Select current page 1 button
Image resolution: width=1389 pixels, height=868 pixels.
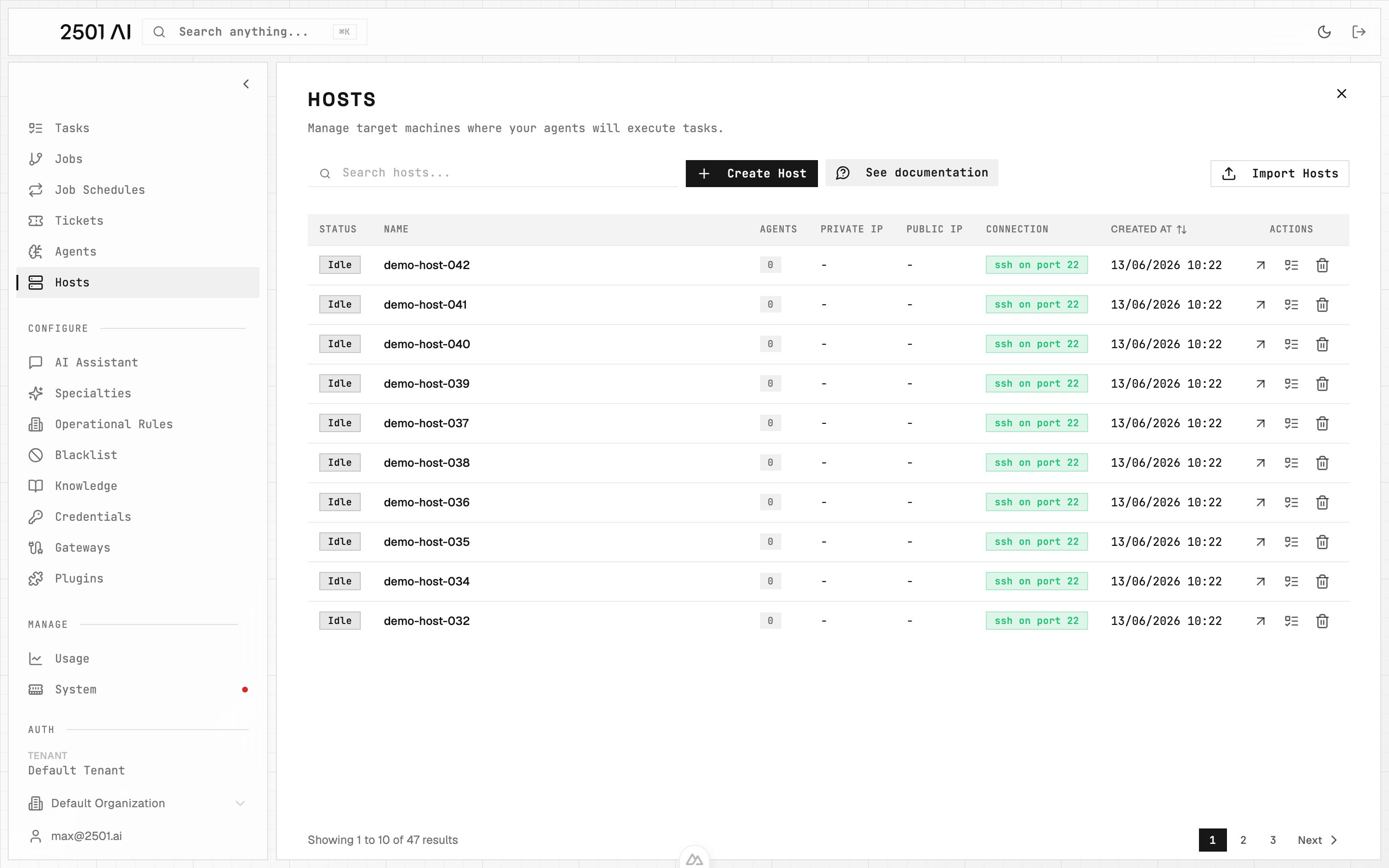pyautogui.click(x=1213, y=840)
